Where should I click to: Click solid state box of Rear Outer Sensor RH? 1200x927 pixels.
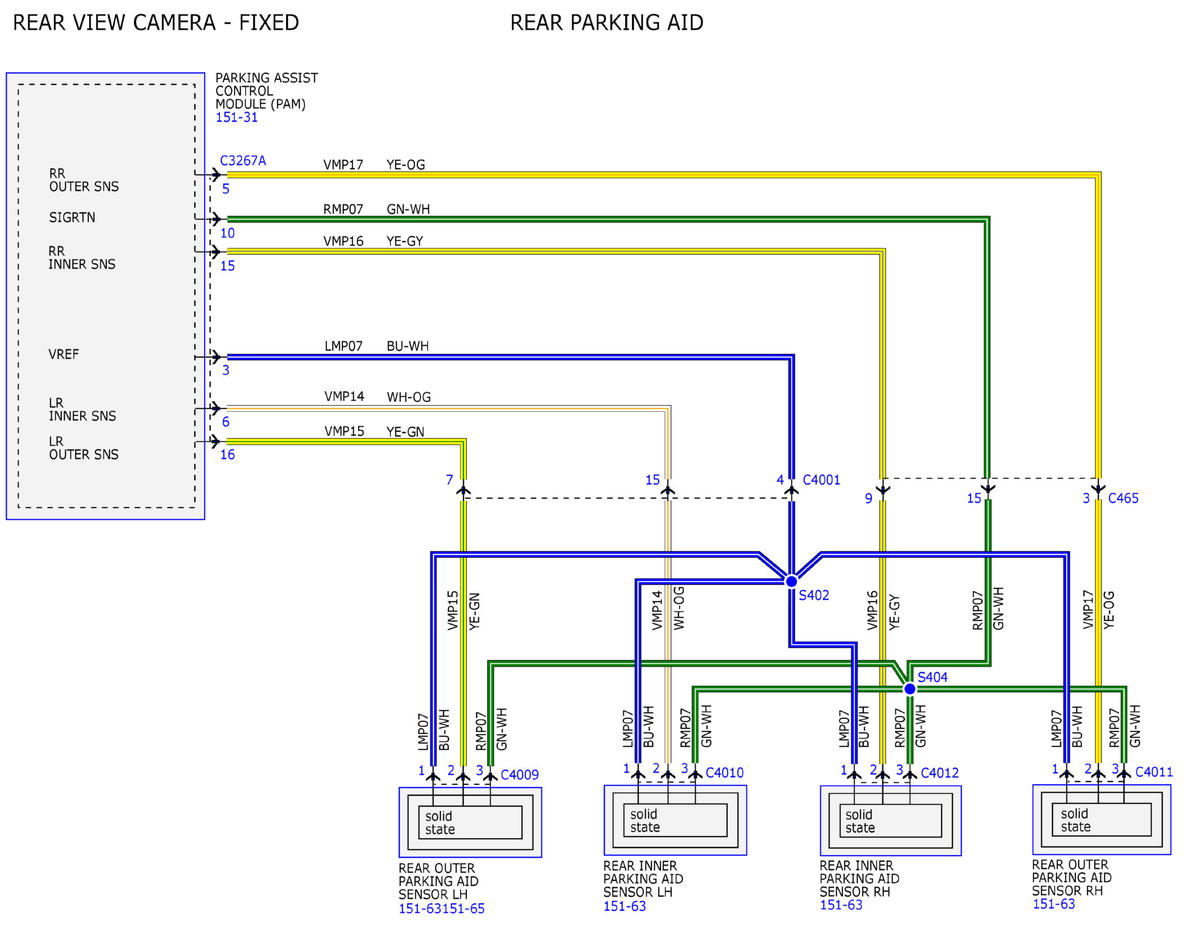pos(1102,819)
